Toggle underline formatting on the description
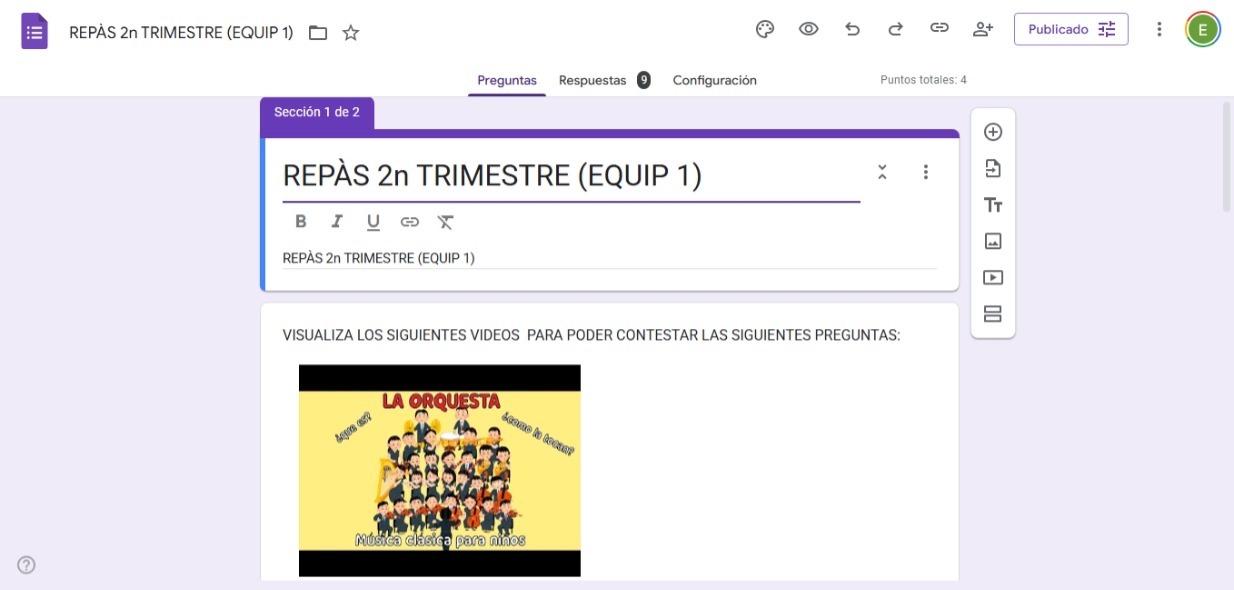 373,221
